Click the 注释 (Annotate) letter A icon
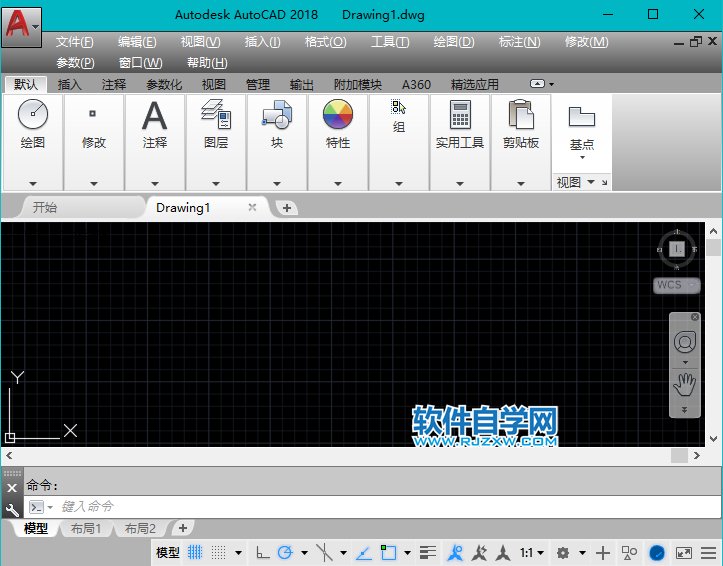723x566 pixels. click(x=154, y=116)
